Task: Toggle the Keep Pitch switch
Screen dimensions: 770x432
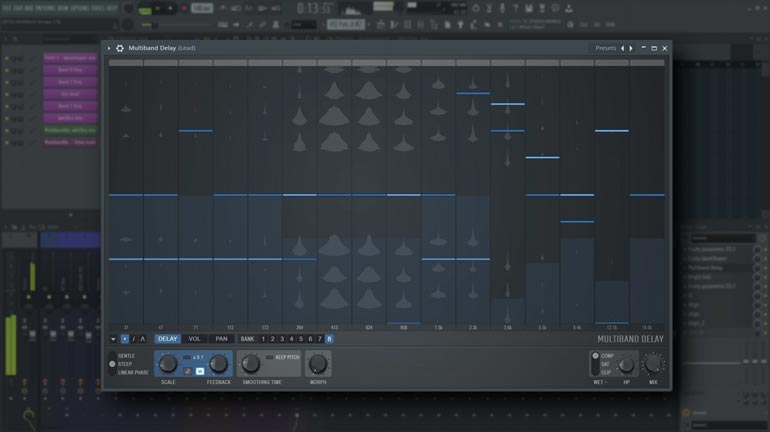Action: 268,357
